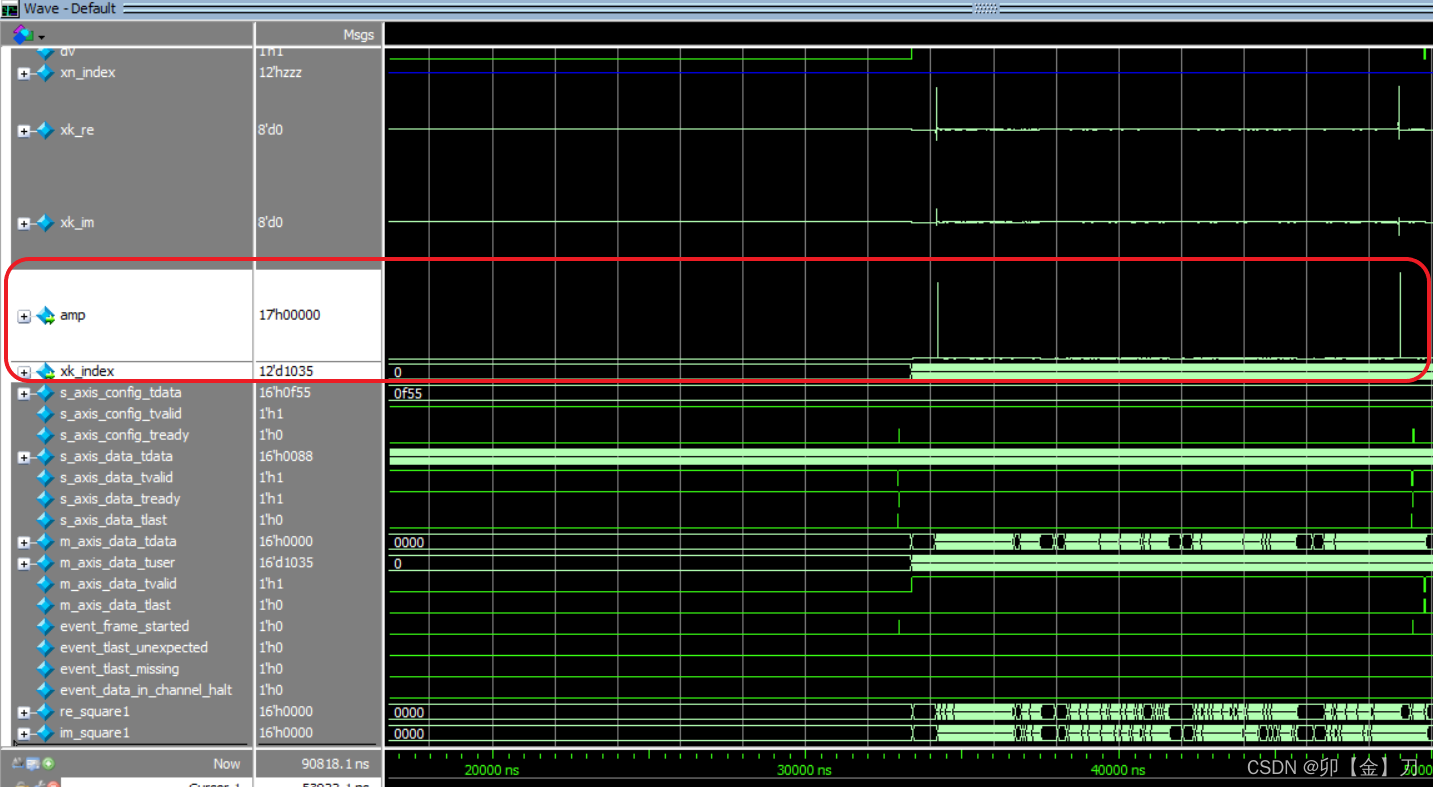
Task: Expand the xk_re bus
Action: [x=24, y=131]
